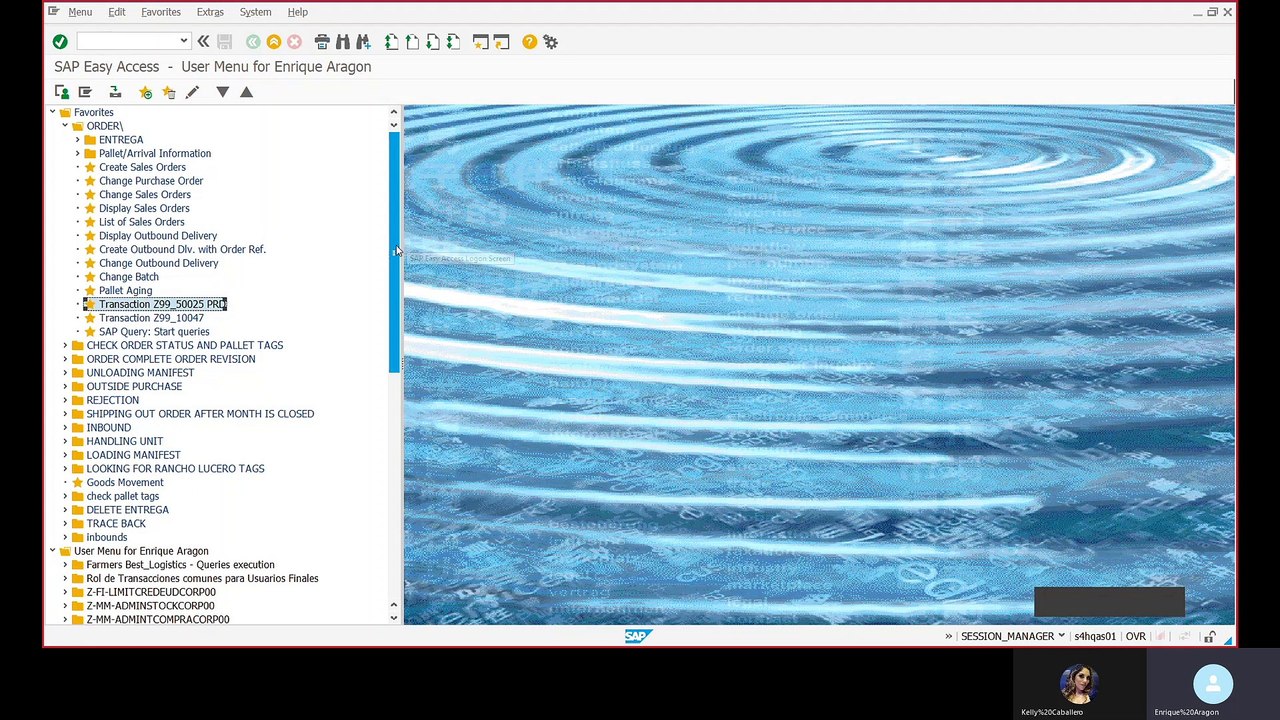Image resolution: width=1280 pixels, height=720 pixels.
Task: Open the SAP window control menu icon
Action: (x=53, y=12)
